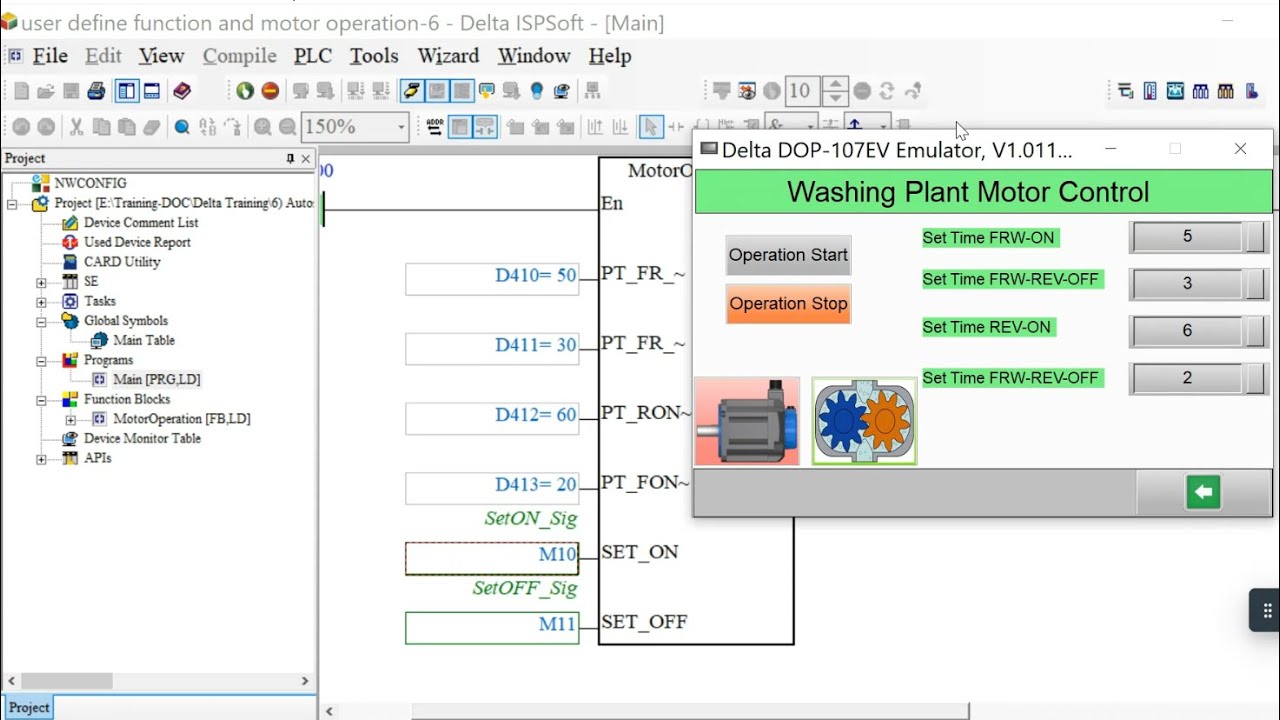Image resolution: width=1280 pixels, height=720 pixels.
Task: Click the arrow selection pointer tool
Action: [650, 127]
